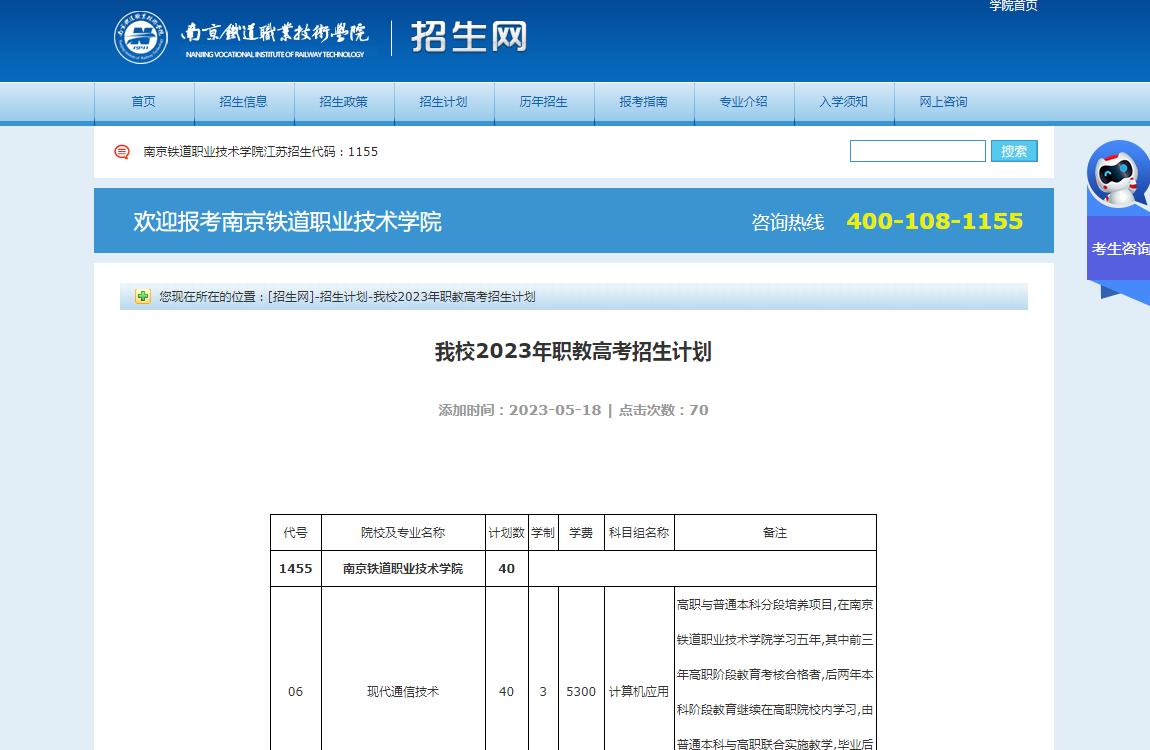1150x750 pixels.
Task: Click the 学制 table header
Action: click(543, 533)
